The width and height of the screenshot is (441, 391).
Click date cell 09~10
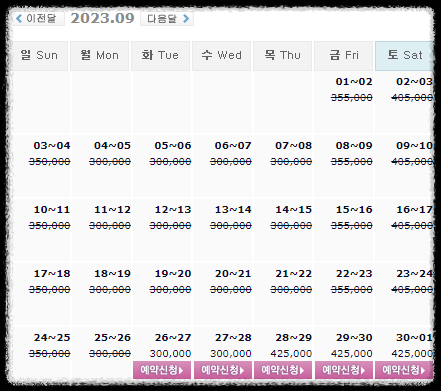point(404,165)
